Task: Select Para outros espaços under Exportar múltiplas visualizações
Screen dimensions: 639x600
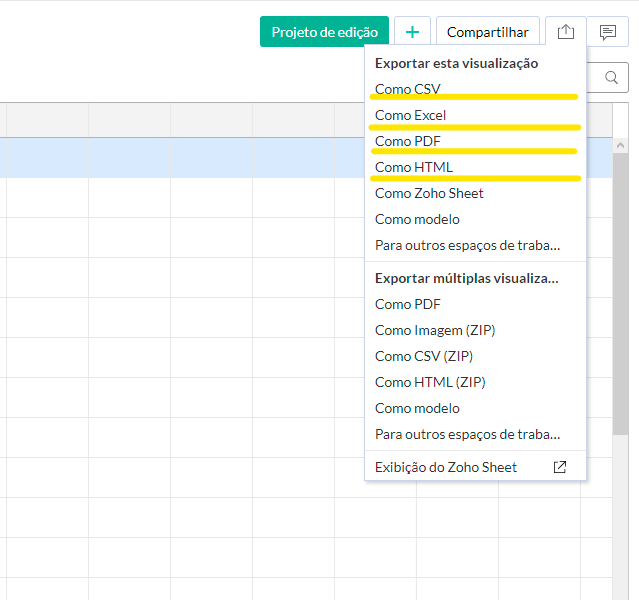Action: pos(475,435)
